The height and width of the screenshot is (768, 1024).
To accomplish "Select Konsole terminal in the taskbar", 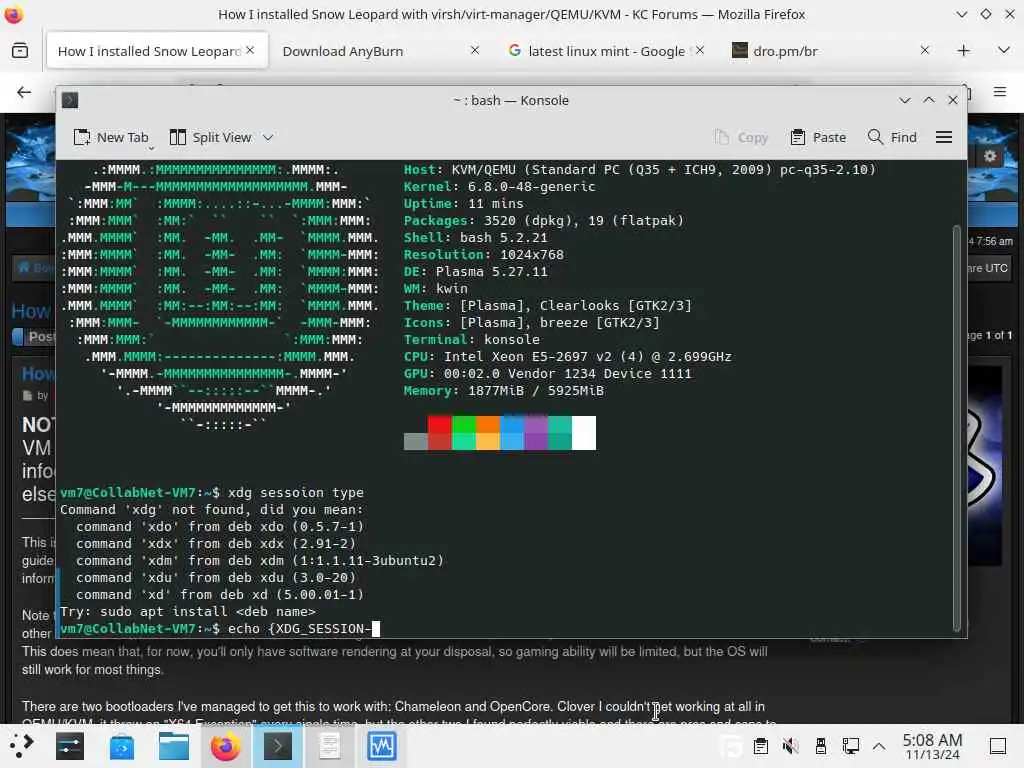I will (278, 746).
